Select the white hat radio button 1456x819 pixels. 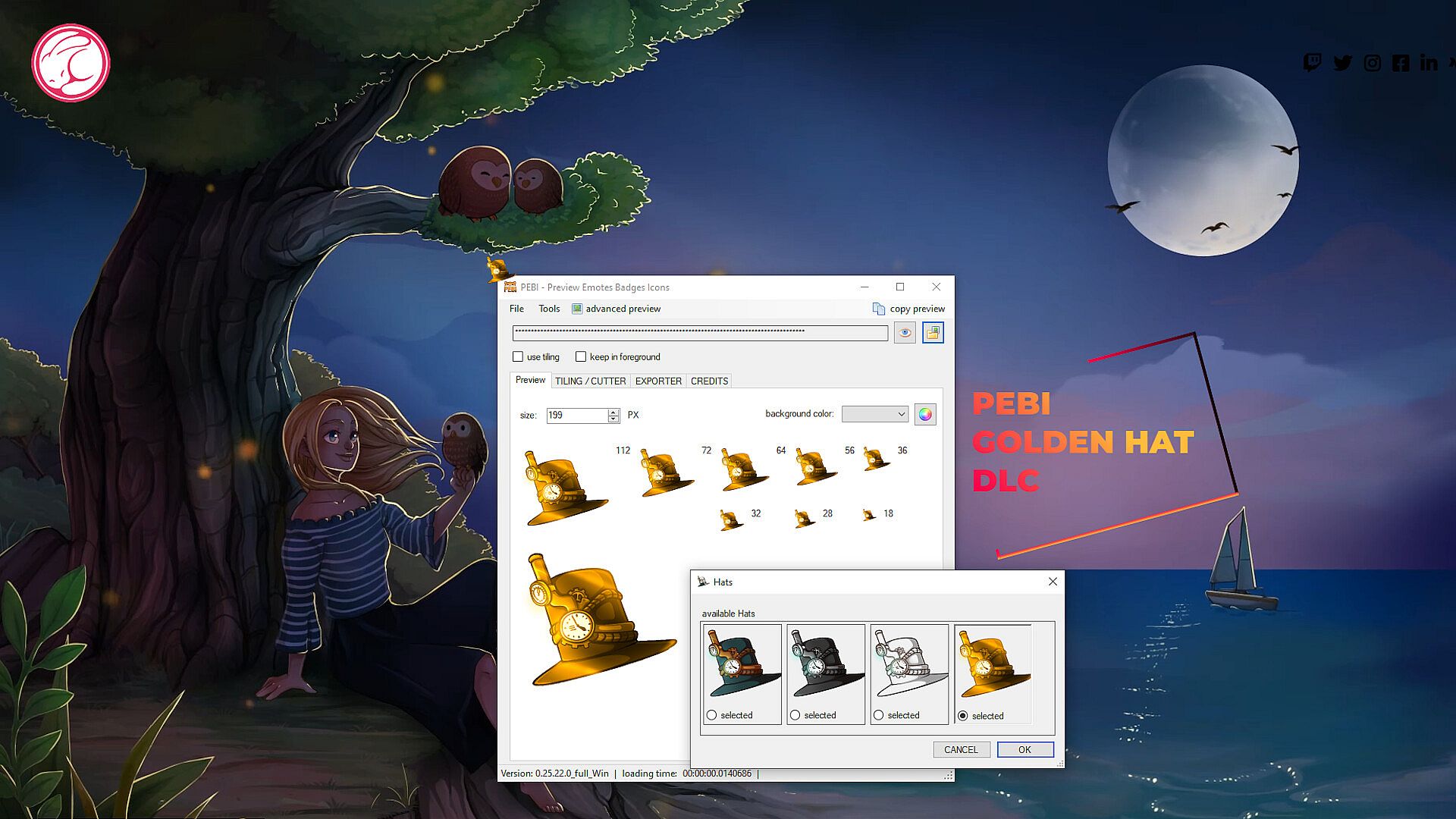(878, 715)
